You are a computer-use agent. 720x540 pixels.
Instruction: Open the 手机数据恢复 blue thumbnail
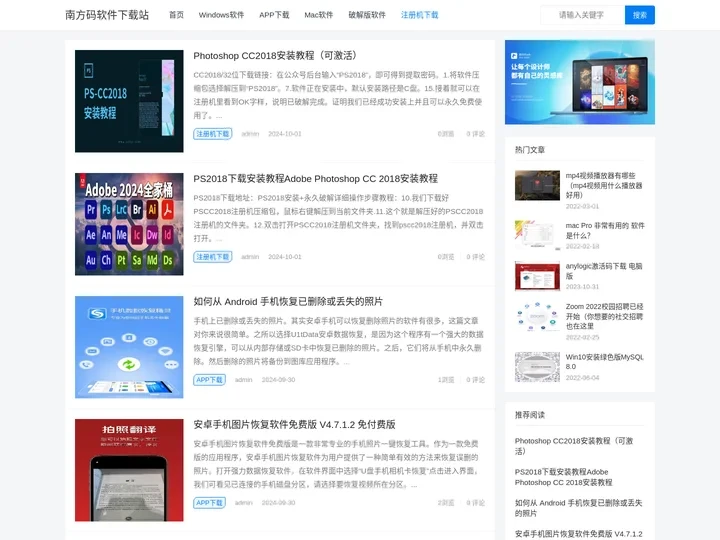129,347
